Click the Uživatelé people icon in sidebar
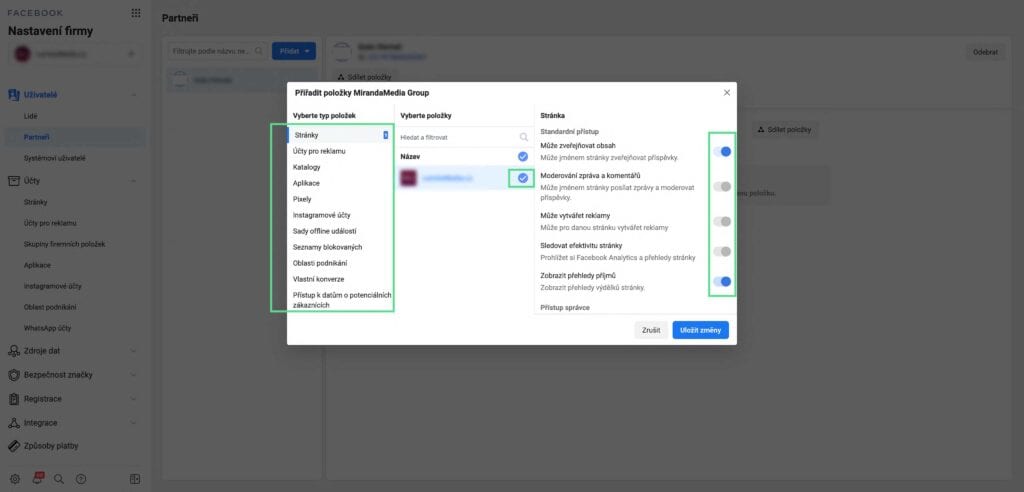Image resolution: width=1024 pixels, height=492 pixels. tap(14, 95)
